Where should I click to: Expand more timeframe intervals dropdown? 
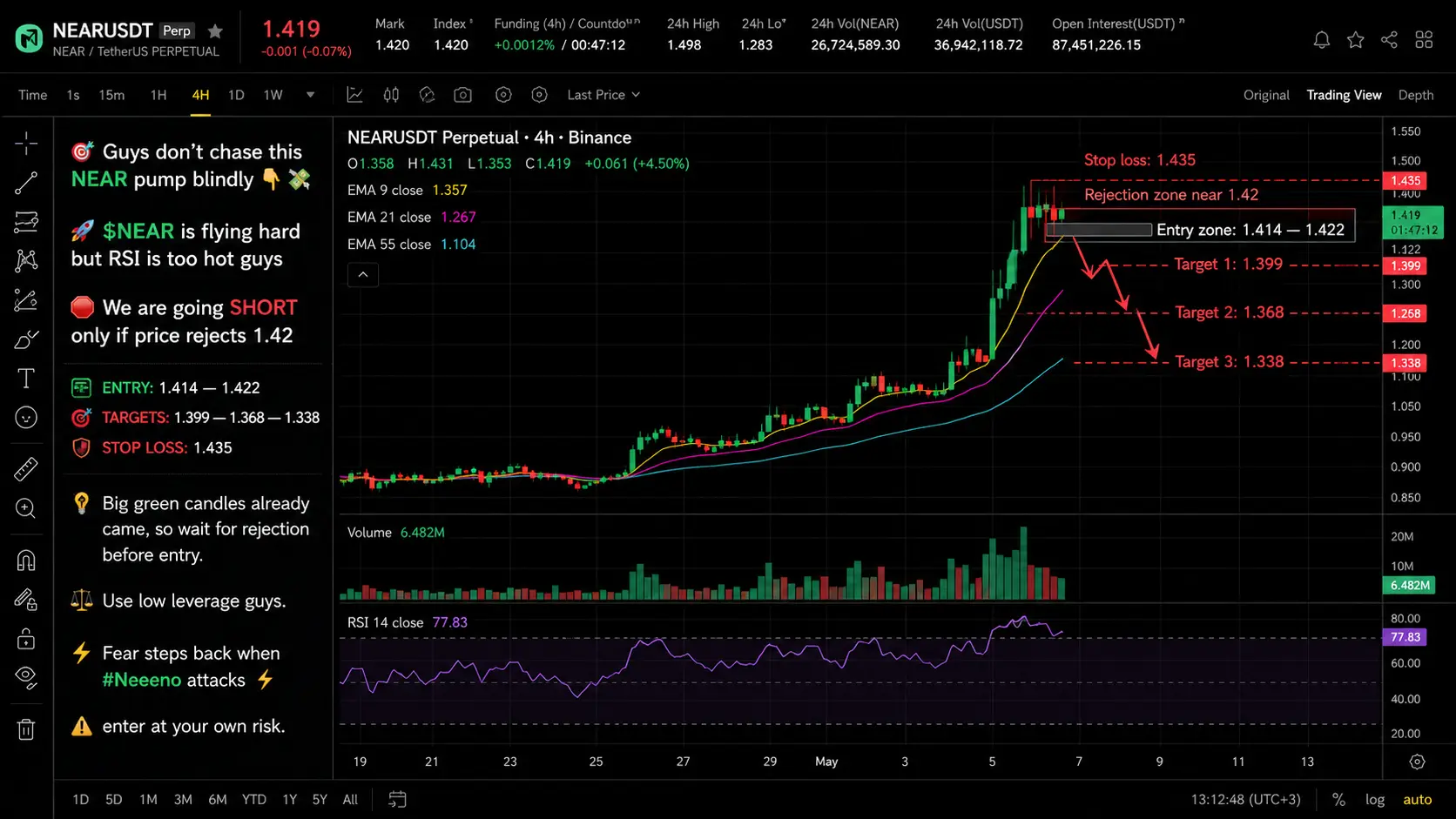(310, 95)
